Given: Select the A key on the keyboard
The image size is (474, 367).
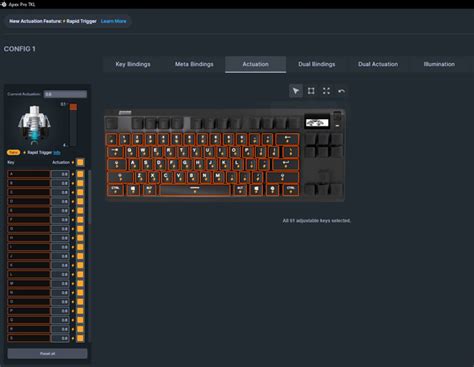Looking at the screenshot, I should (x=133, y=164).
